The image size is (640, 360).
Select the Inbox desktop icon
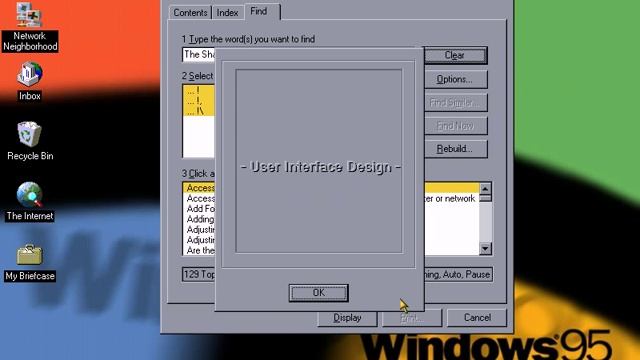tap(29, 82)
